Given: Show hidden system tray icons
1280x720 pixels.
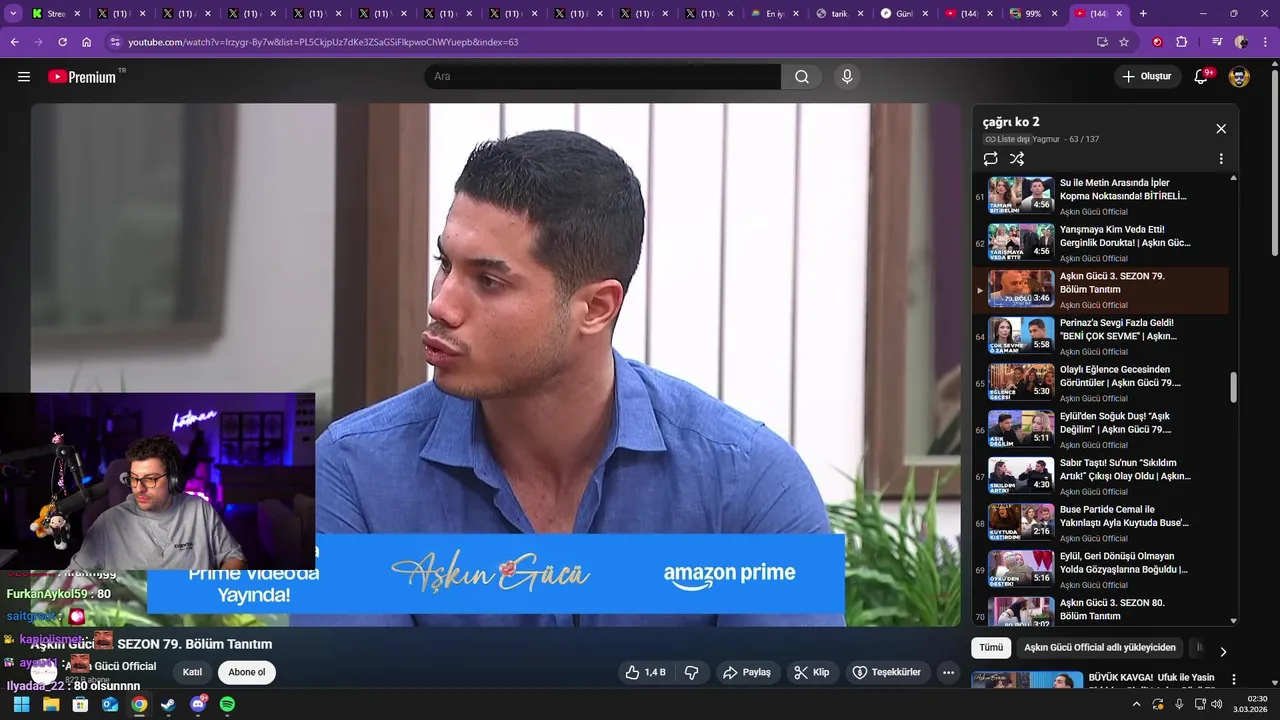Looking at the screenshot, I should click(x=1136, y=704).
